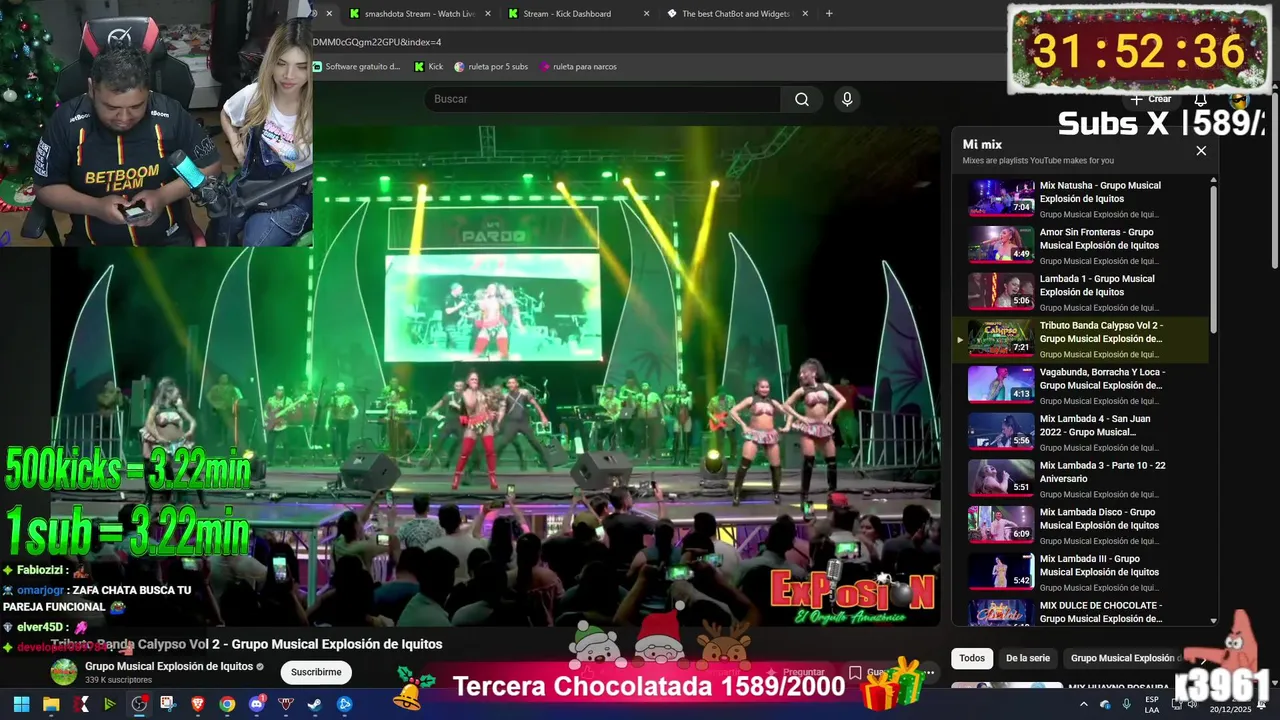
Task: Click the channel avatar below the video
Action: pyautogui.click(x=64, y=672)
